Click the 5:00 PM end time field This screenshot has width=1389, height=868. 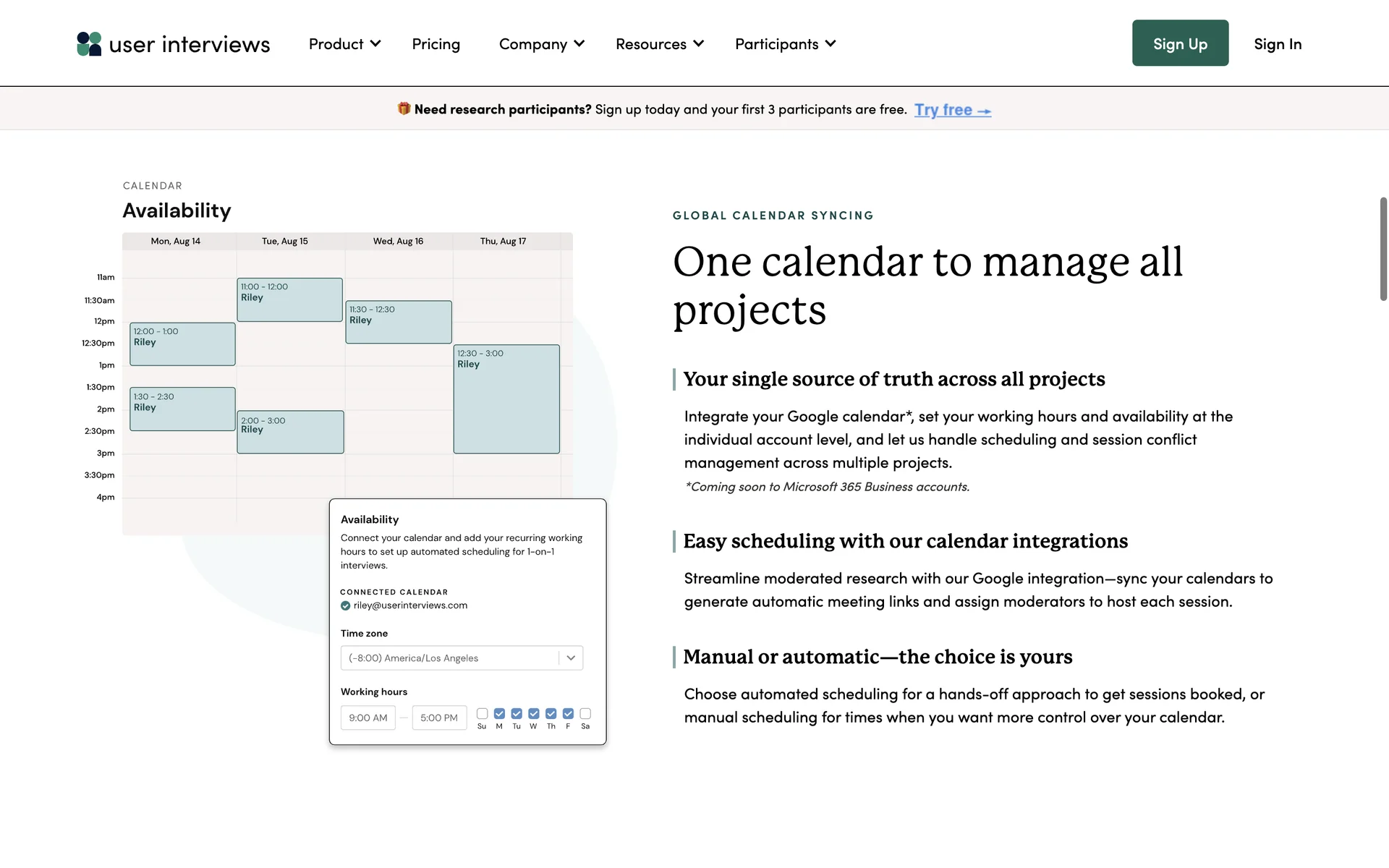pos(439,718)
